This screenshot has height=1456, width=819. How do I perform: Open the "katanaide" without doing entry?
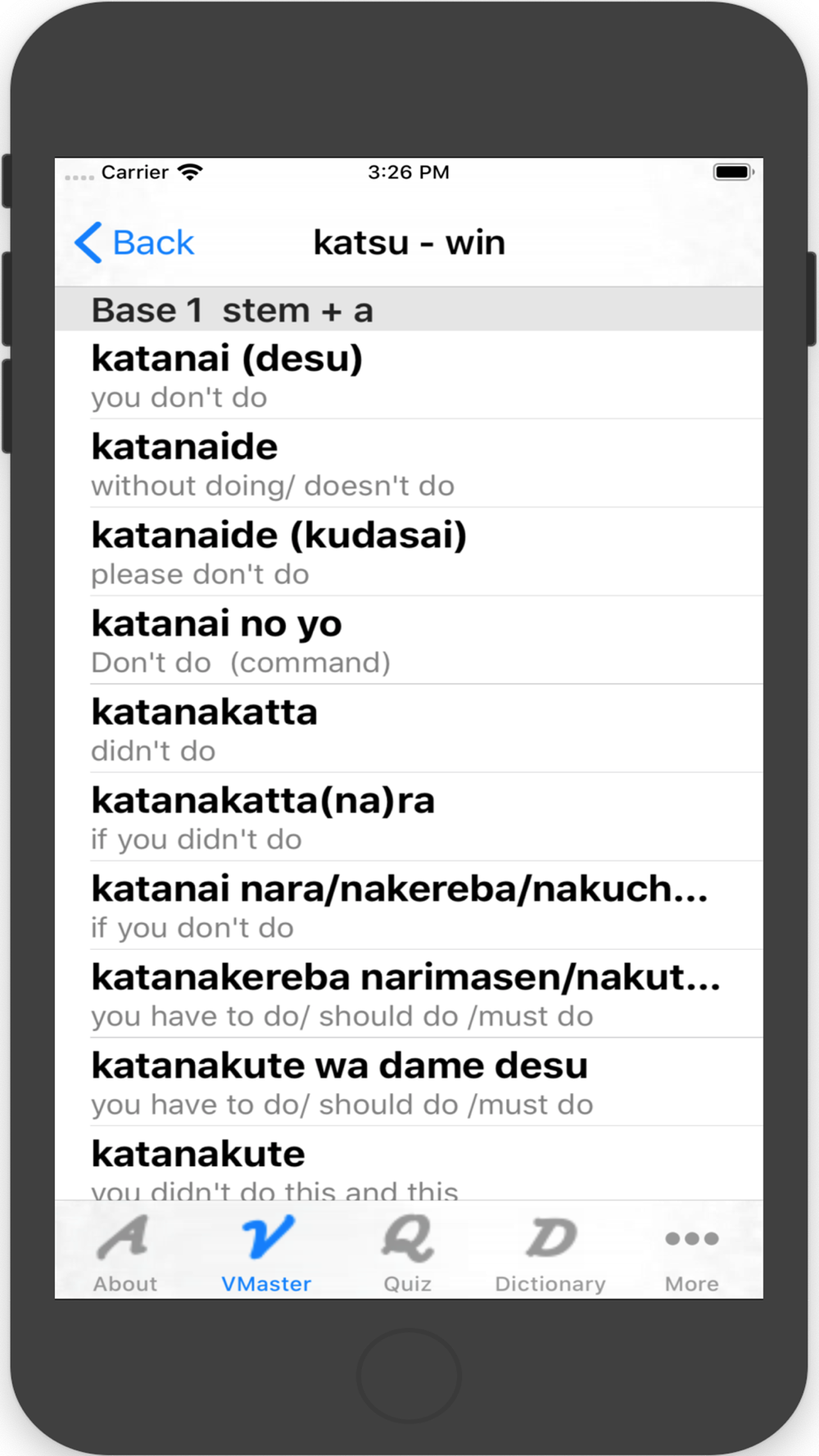409,463
